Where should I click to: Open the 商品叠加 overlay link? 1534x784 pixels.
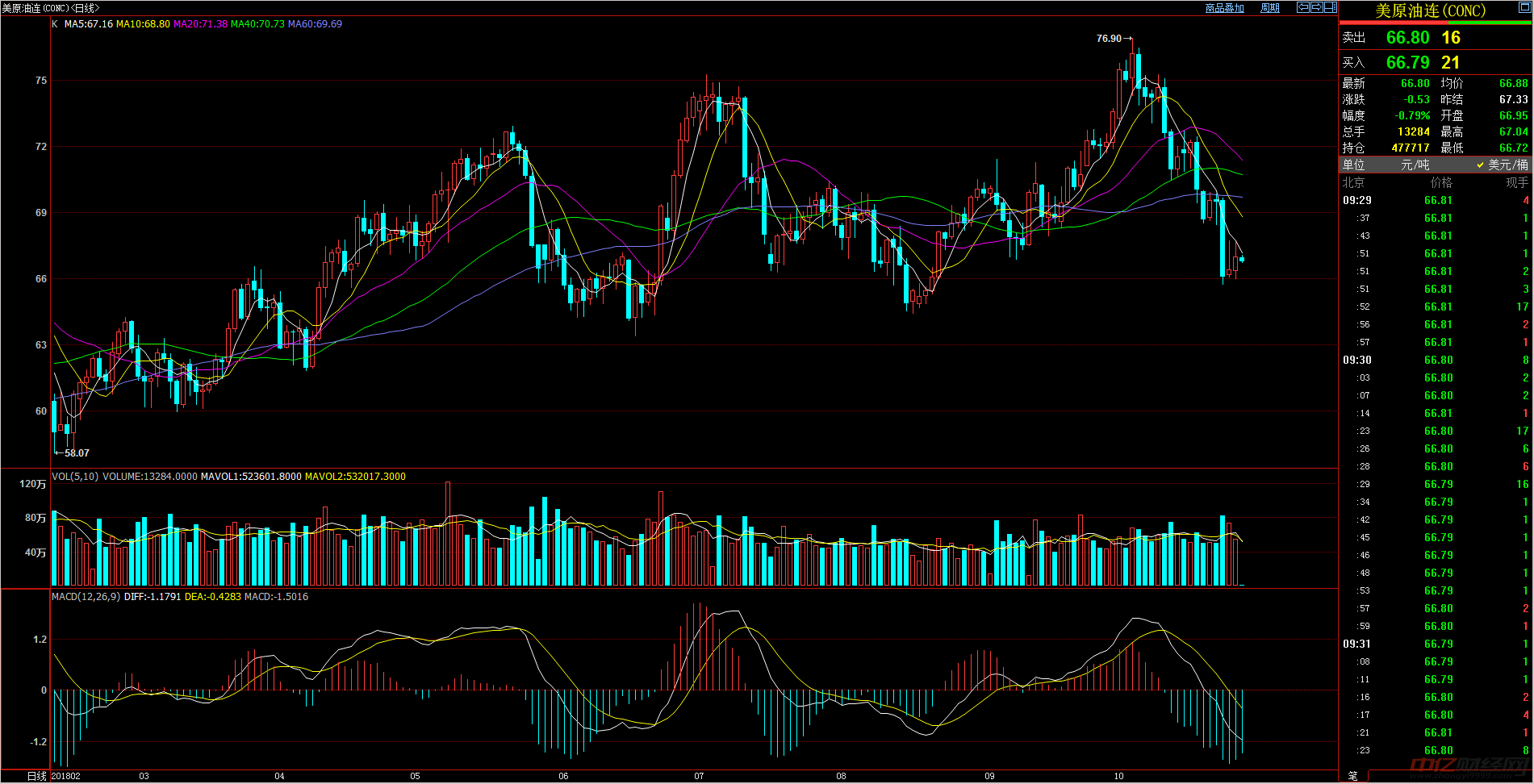coord(1224,8)
